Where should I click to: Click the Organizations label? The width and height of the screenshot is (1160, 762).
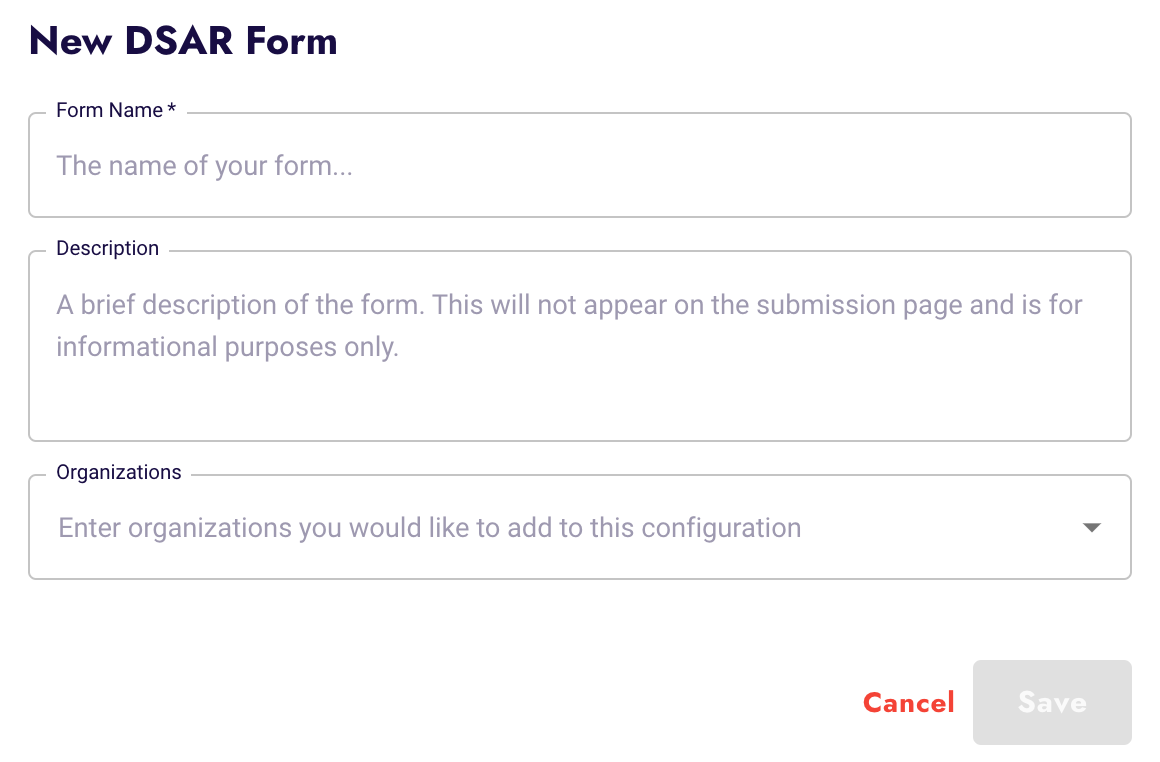pos(118,472)
